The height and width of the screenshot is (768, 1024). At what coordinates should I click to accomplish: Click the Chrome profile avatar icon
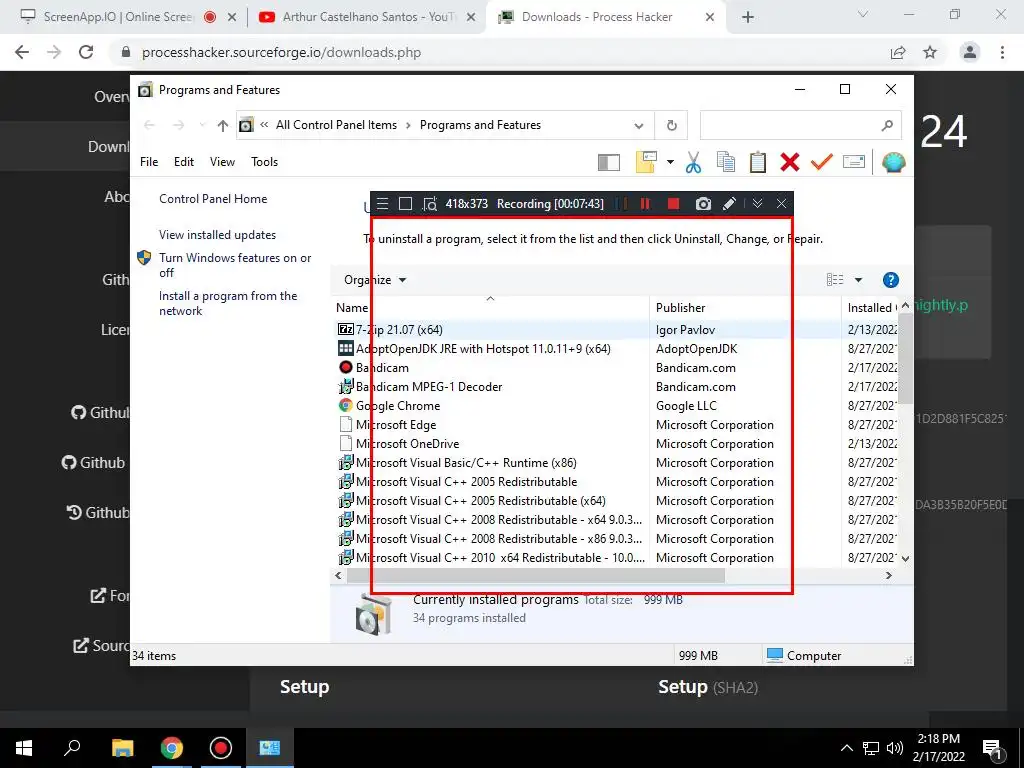(970, 52)
